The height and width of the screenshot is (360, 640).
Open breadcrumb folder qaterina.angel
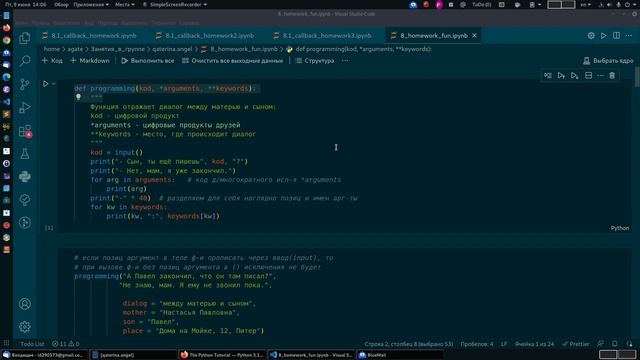click(x=172, y=49)
